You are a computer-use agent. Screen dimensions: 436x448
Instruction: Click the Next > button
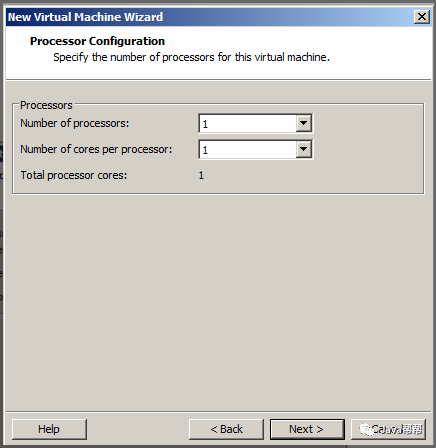pos(307,429)
